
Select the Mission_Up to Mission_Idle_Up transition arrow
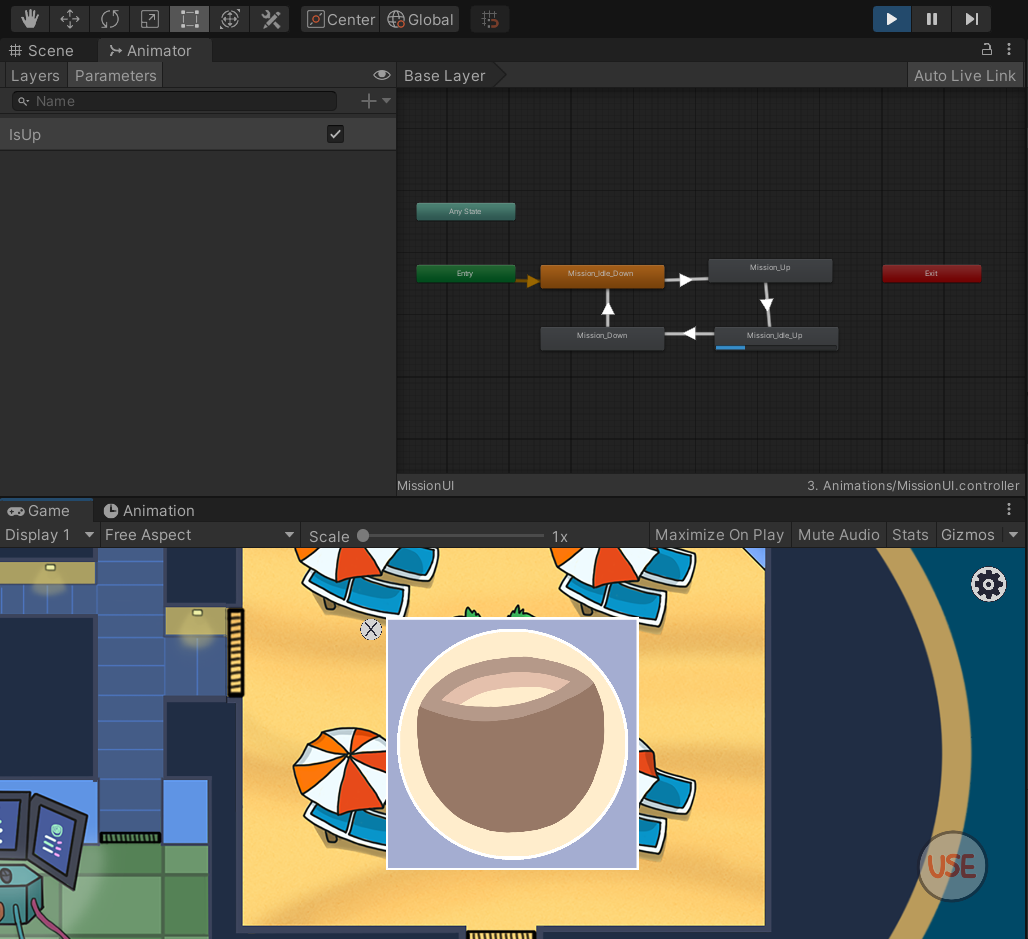[766, 304]
